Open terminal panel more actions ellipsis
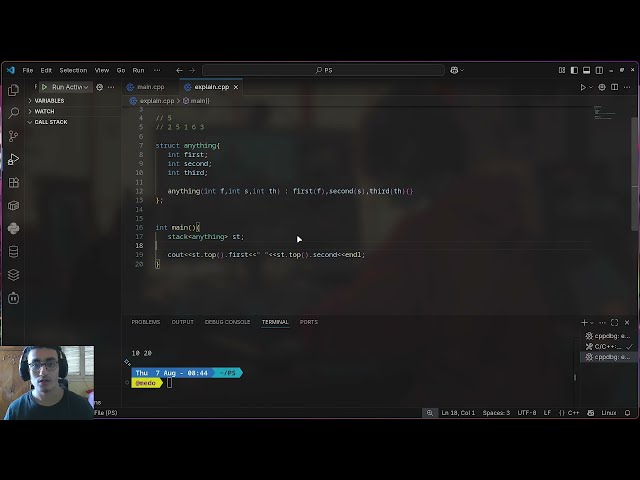 click(602, 322)
